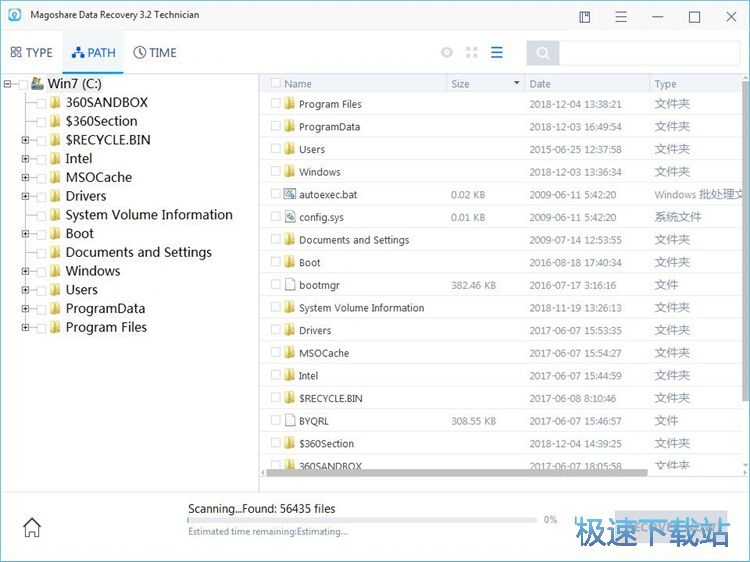Select Documents and Settings in tree

139,252
